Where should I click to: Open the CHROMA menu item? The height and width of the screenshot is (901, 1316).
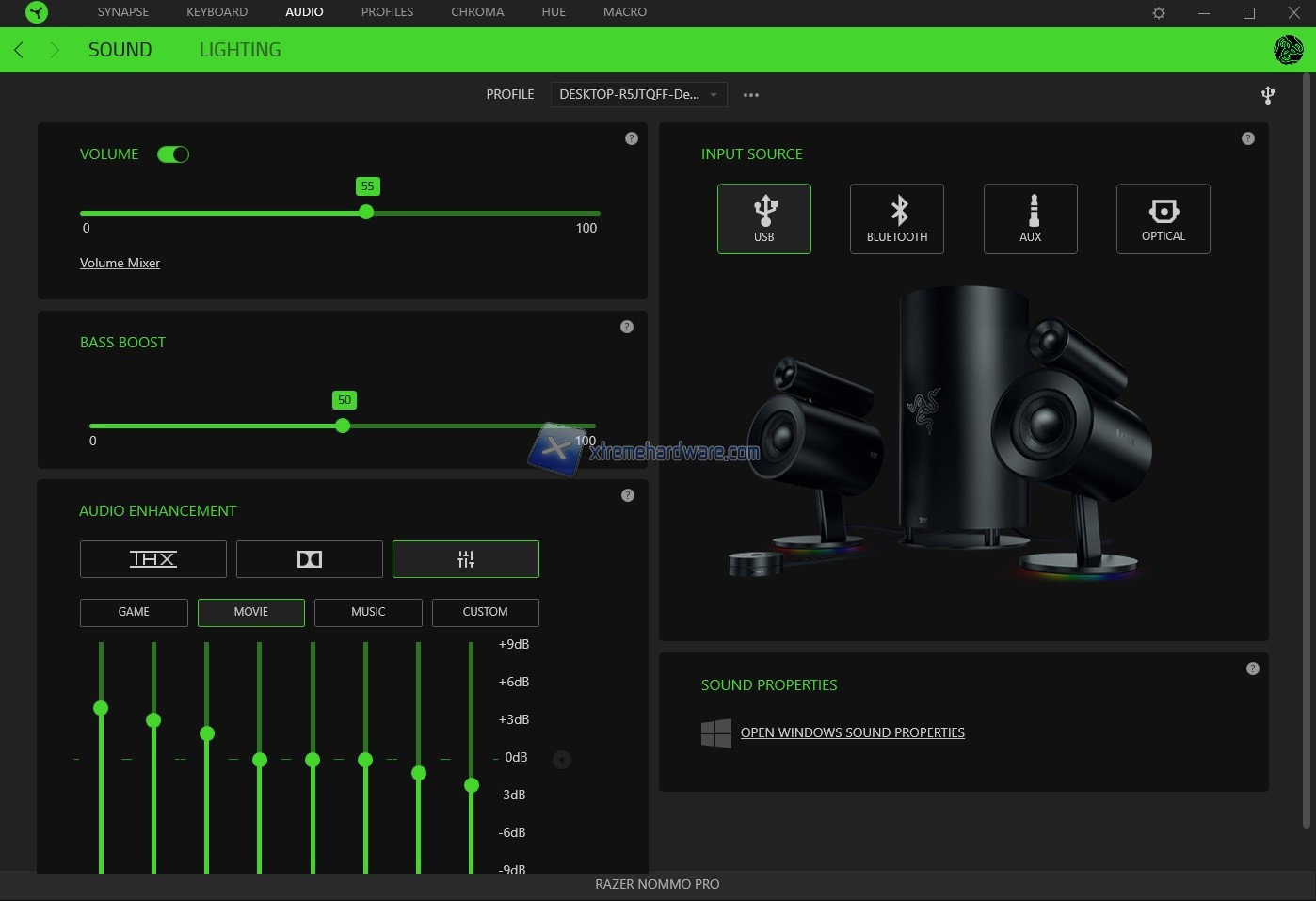pyautogui.click(x=477, y=12)
